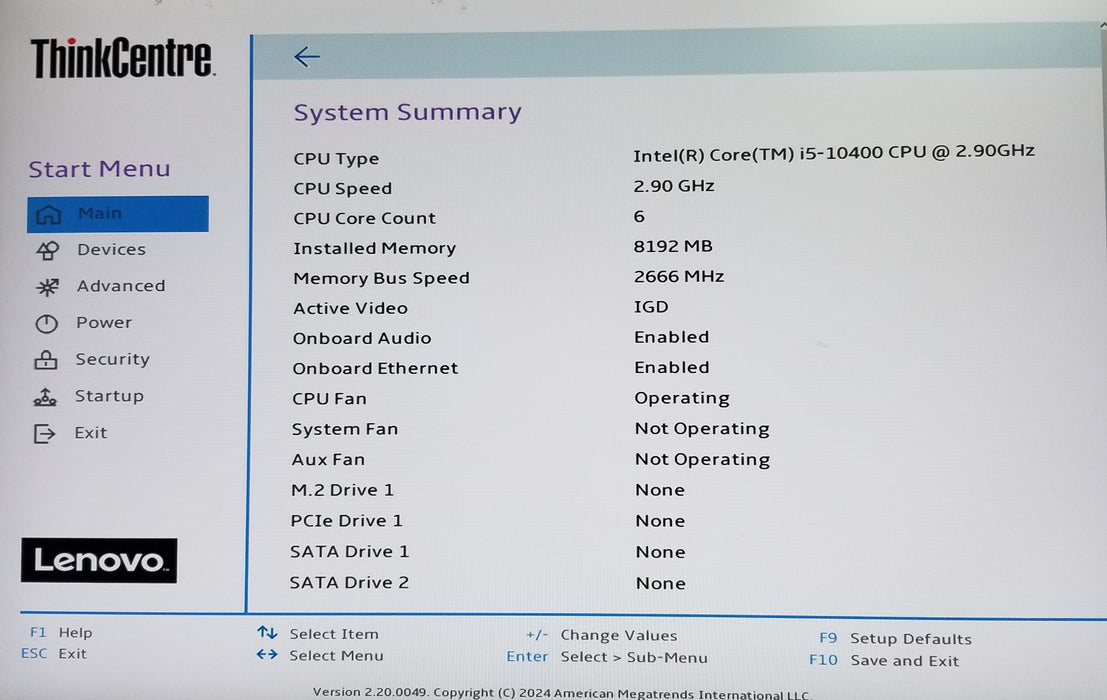1107x700 pixels.
Task: Click Enabled value for Onboard Ethernet
Action: coord(671,368)
